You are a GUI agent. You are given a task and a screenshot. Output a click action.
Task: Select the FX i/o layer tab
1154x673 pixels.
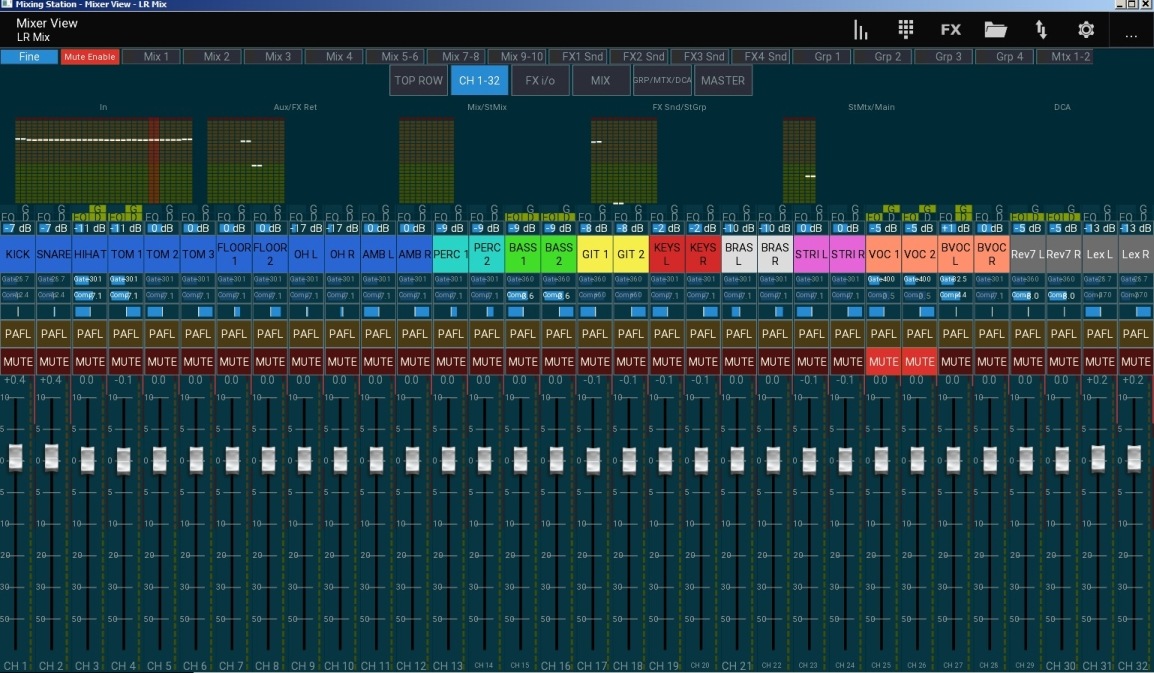[540, 81]
